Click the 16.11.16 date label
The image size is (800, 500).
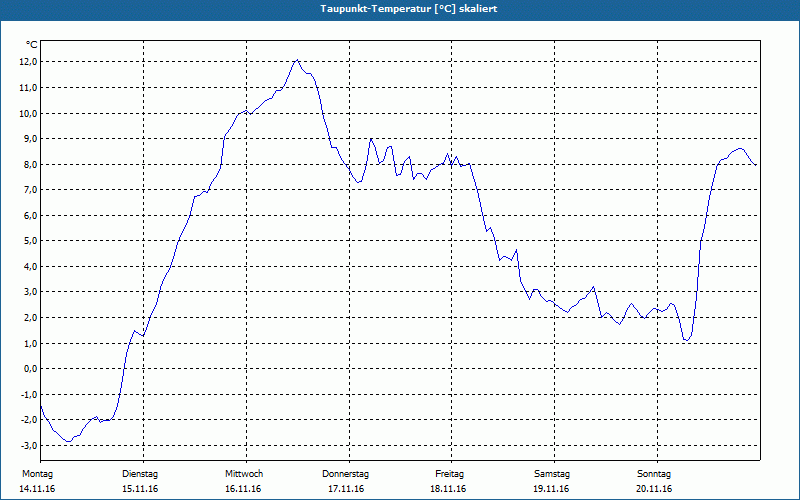coord(243,489)
